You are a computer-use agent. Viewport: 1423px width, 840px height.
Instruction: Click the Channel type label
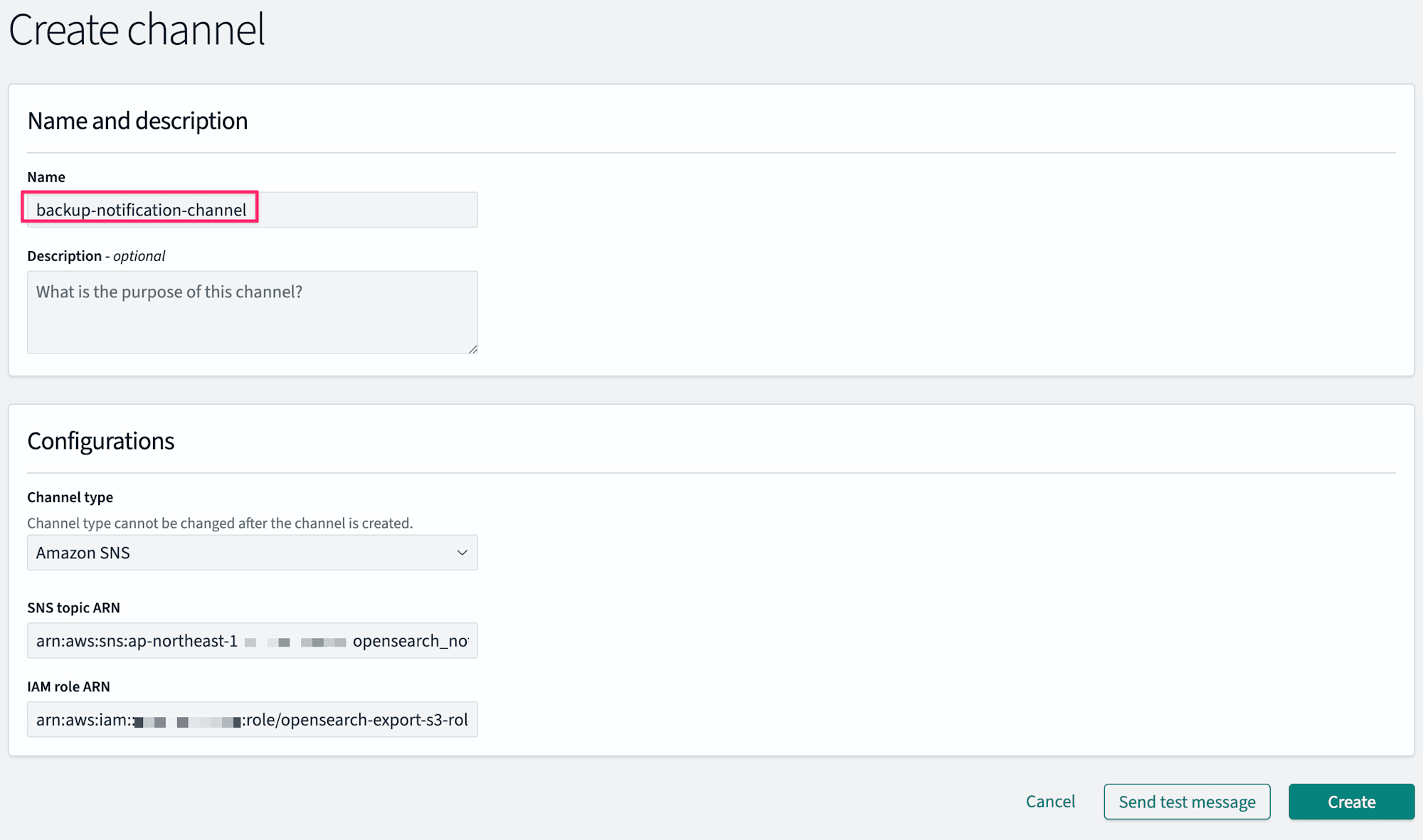tap(70, 497)
